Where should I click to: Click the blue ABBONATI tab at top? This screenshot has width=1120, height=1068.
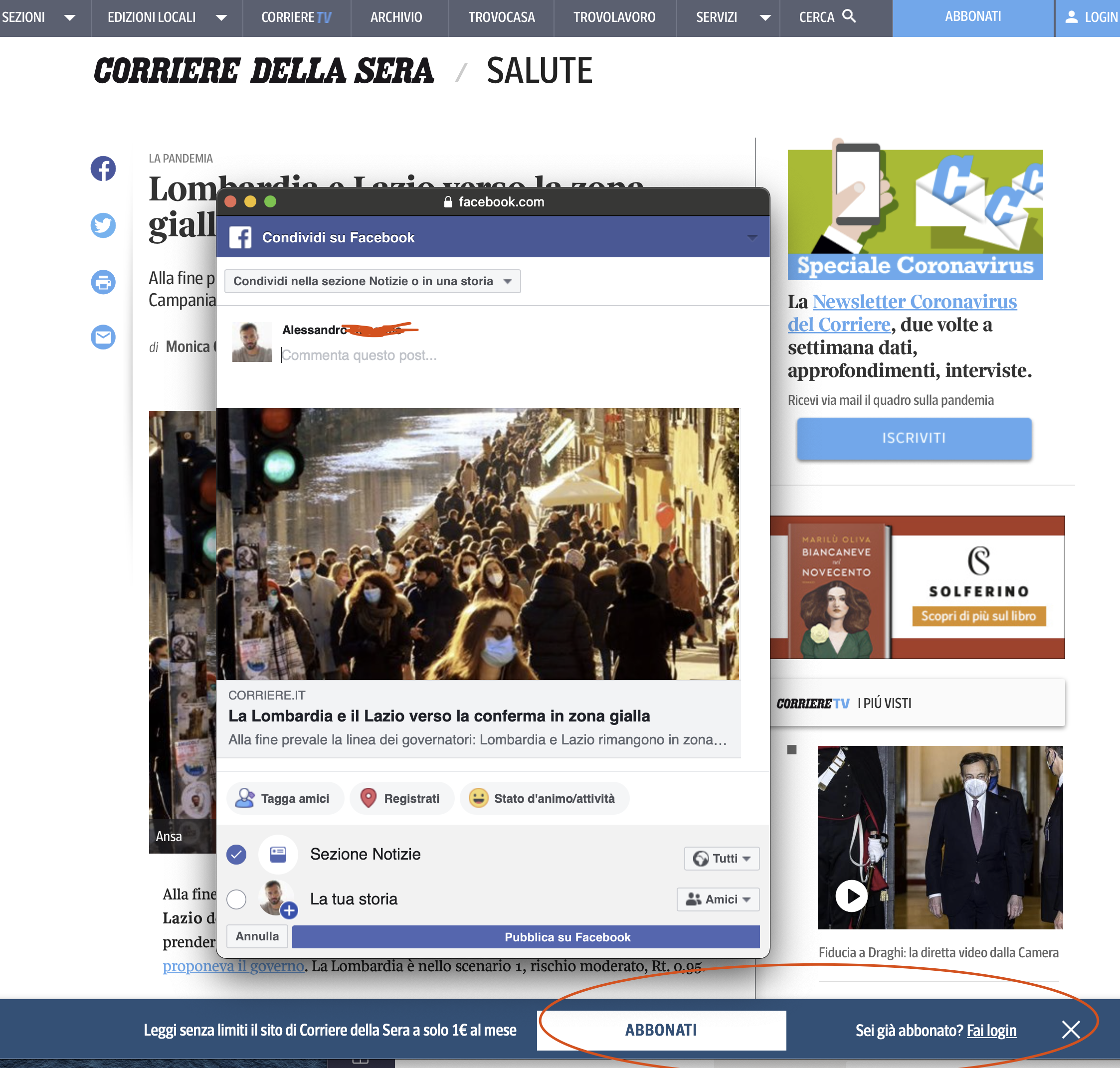(x=972, y=17)
